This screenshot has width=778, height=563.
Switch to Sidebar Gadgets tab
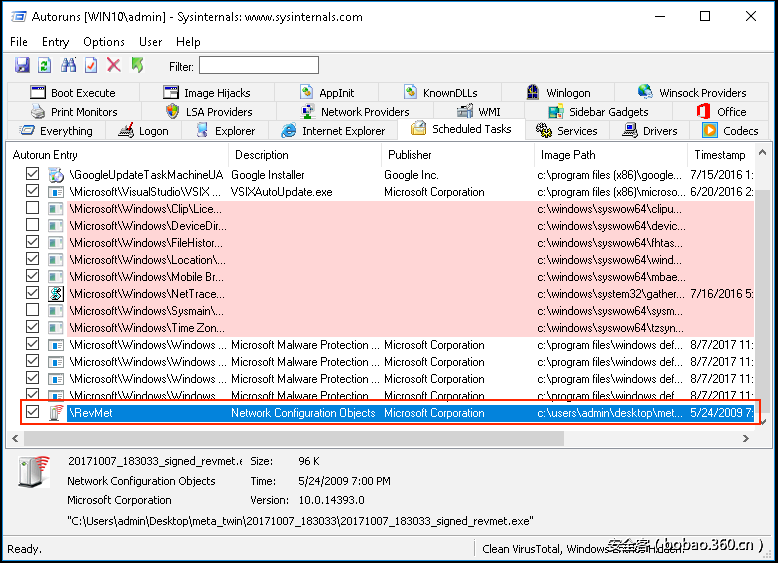tap(598, 112)
